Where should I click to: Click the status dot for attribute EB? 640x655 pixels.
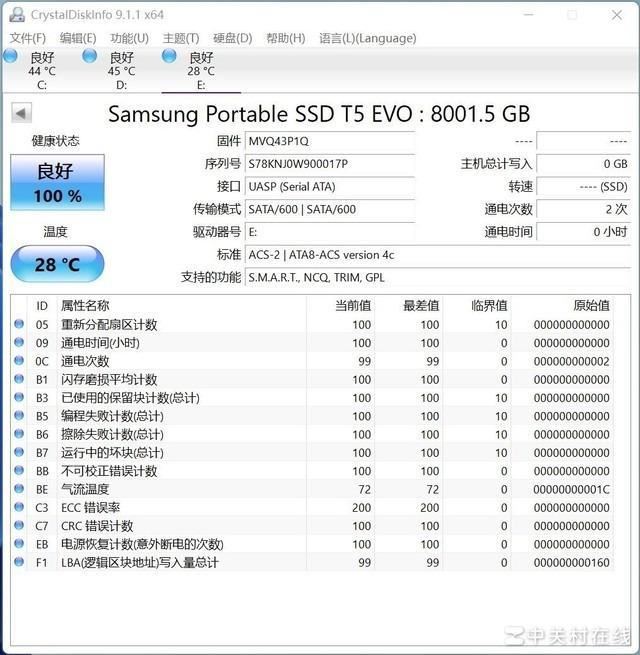19,543
